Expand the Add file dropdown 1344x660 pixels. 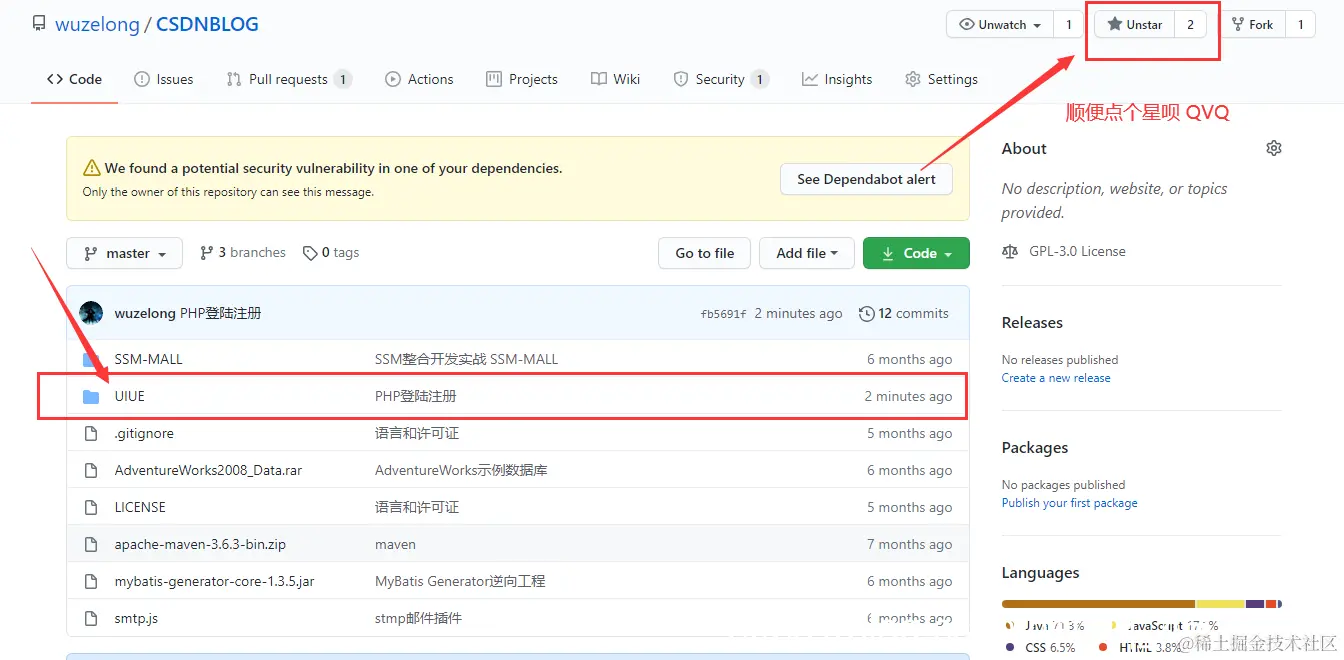coord(807,253)
